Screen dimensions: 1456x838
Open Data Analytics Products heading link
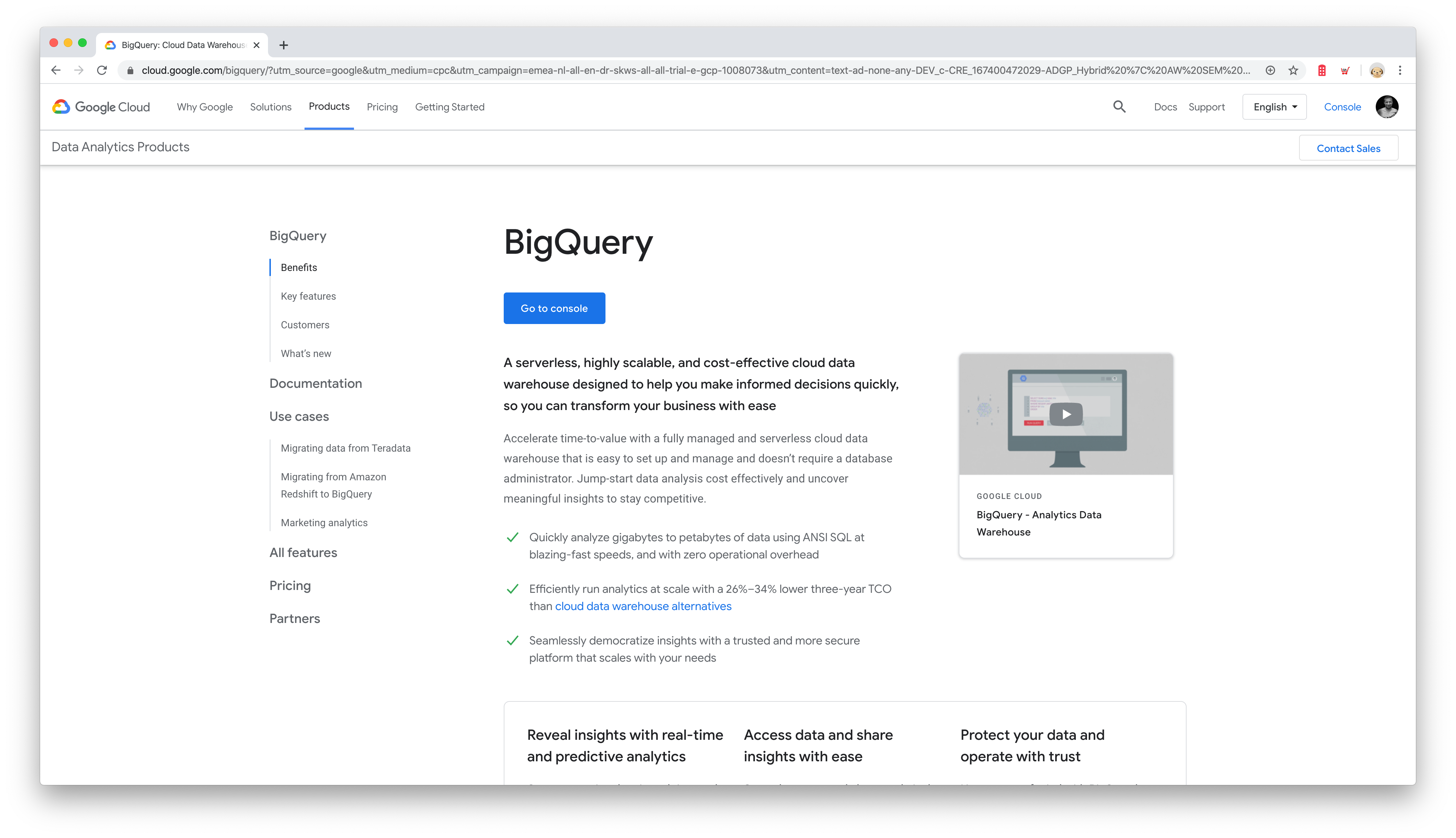[120, 147]
